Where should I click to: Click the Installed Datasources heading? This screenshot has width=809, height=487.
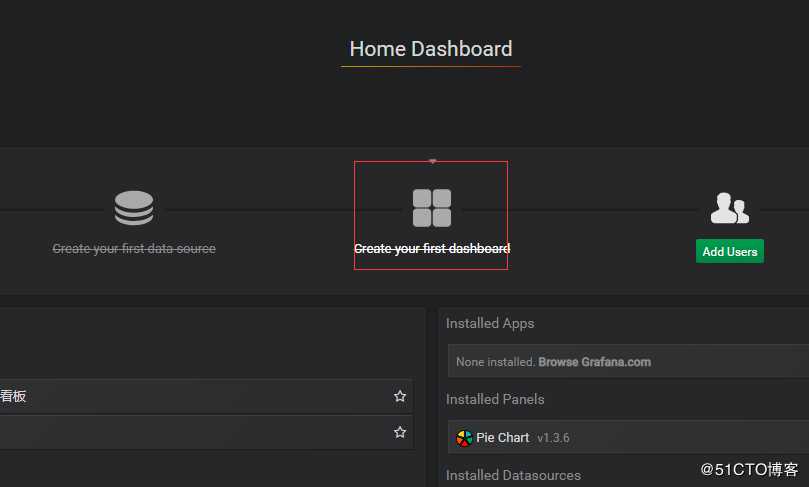click(x=513, y=475)
